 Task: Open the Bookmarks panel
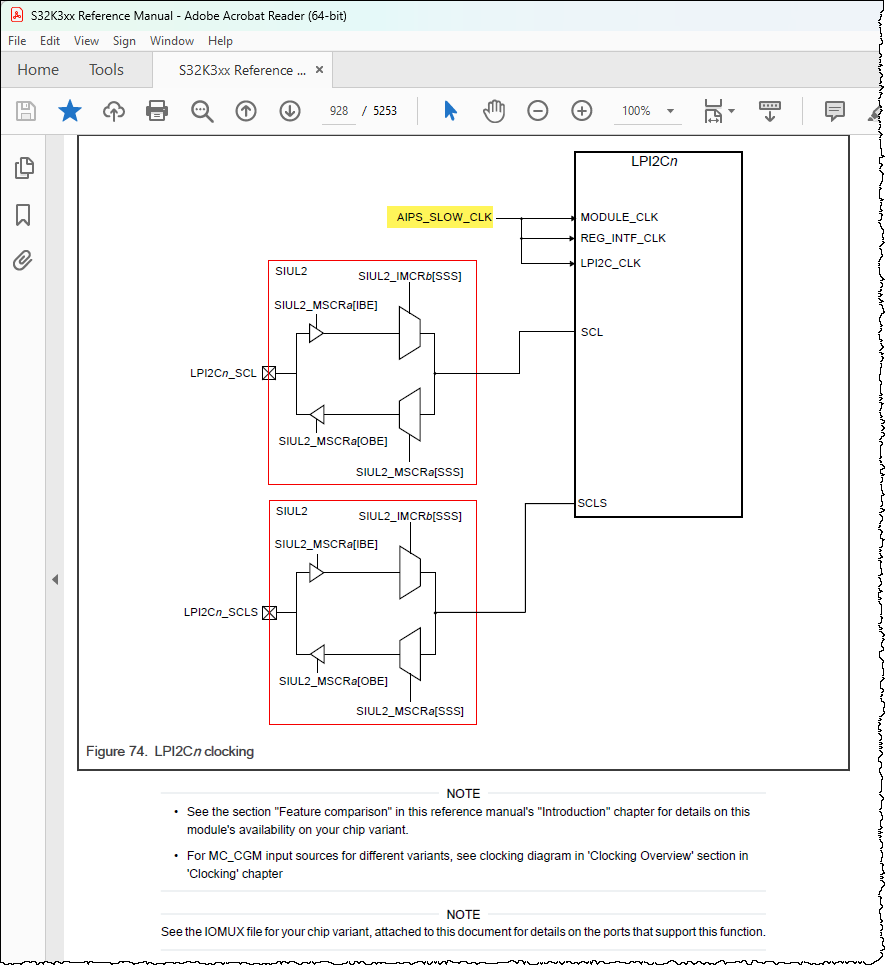(x=24, y=213)
